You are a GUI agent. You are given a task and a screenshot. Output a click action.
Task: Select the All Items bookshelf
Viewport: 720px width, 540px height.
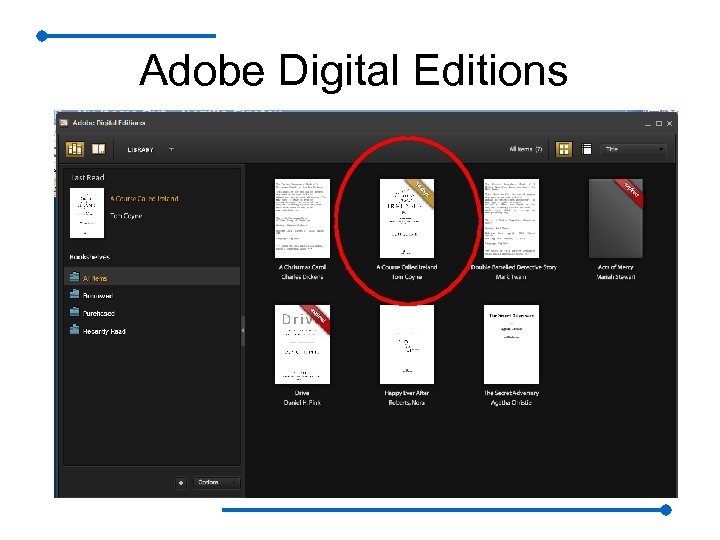pyautogui.click(x=152, y=276)
